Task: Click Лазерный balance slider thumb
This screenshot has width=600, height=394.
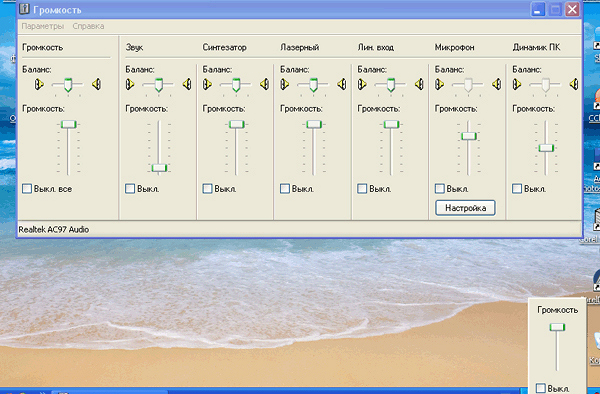Action: pyautogui.click(x=313, y=85)
